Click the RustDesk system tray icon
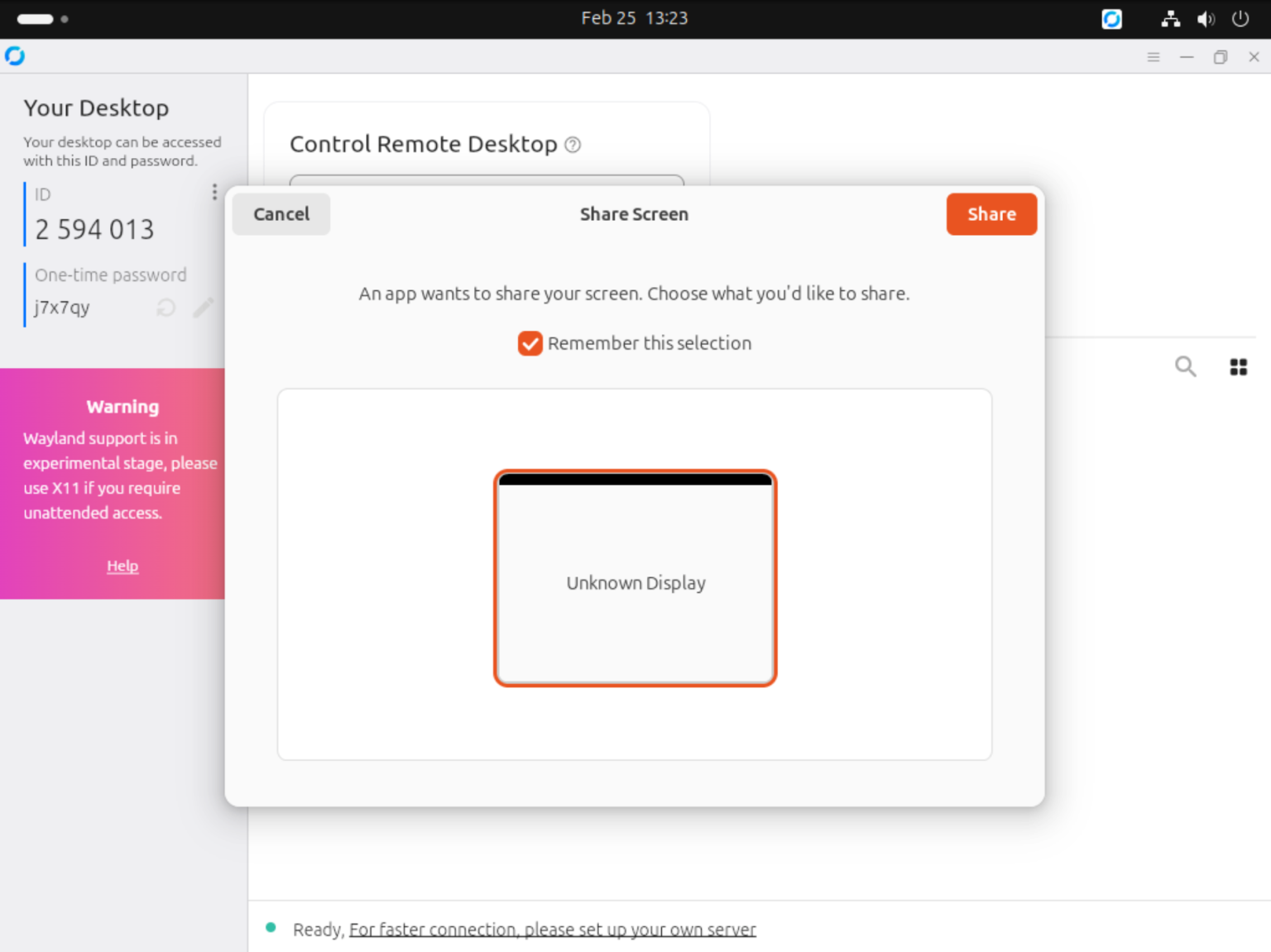1271x952 pixels. pos(1111,18)
